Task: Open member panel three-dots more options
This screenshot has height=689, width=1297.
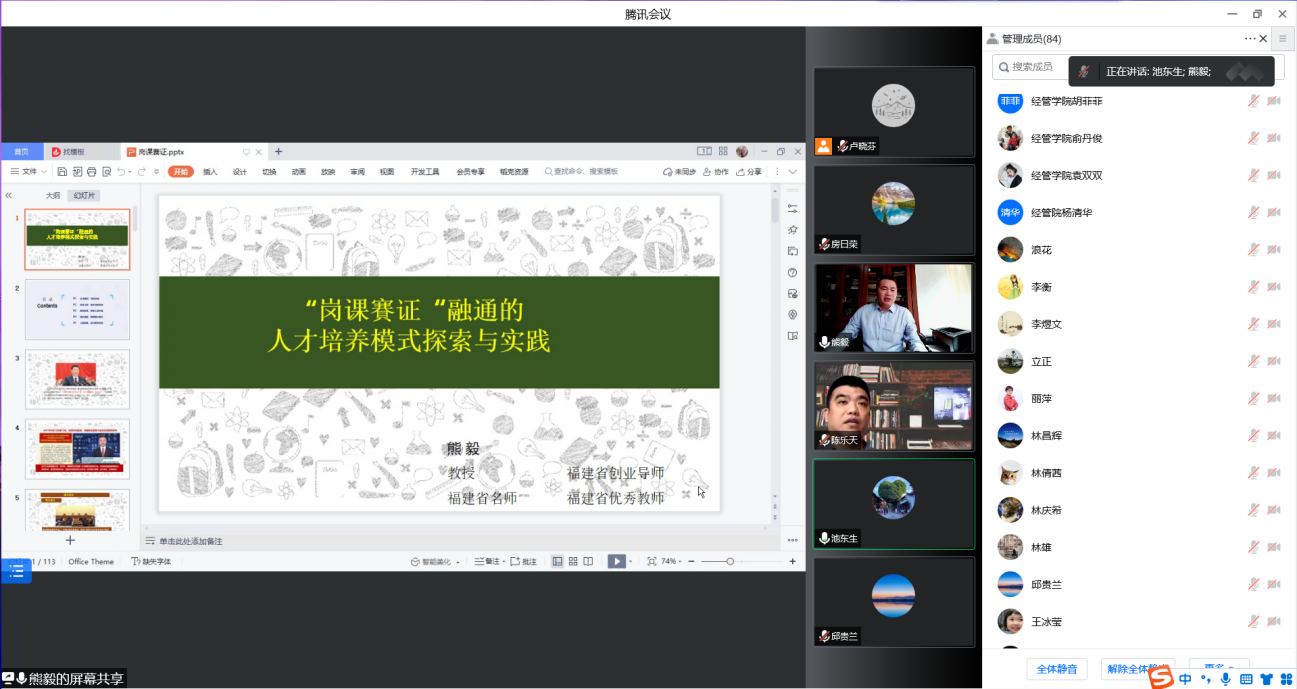Action: pos(1249,39)
